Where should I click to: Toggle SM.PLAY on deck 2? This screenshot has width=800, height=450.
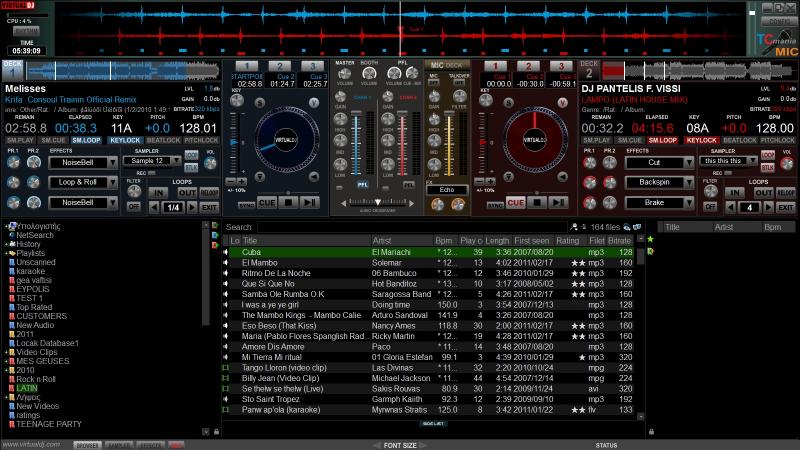click(x=596, y=140)
